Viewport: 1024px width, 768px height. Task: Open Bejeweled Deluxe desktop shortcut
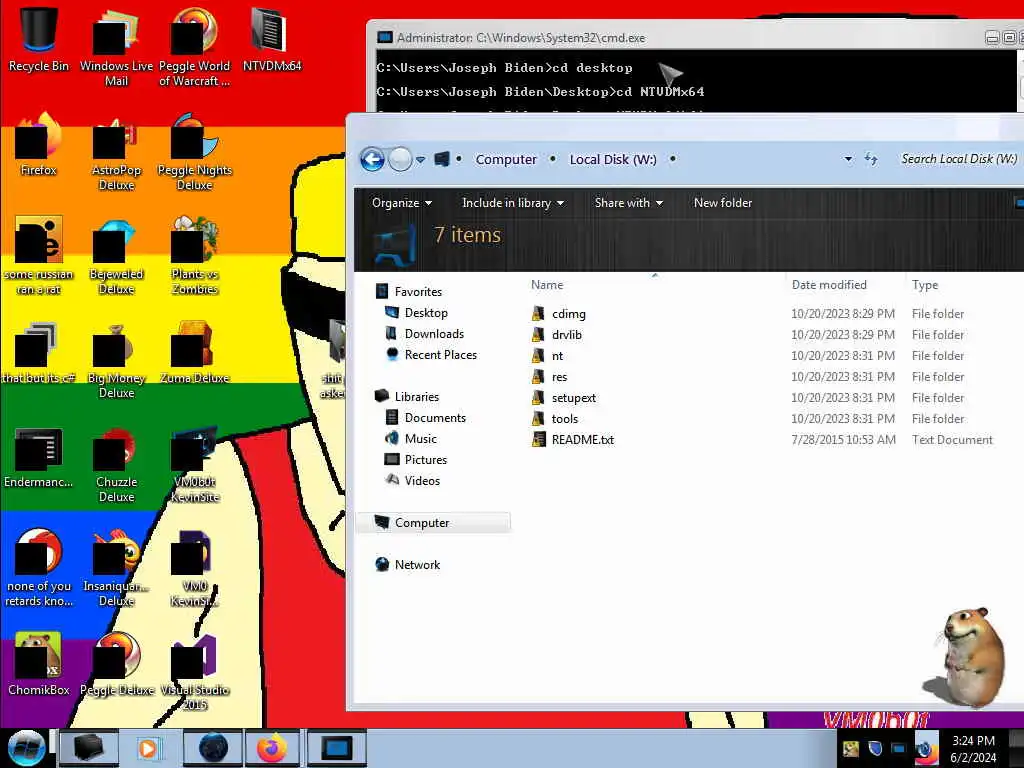116,256
